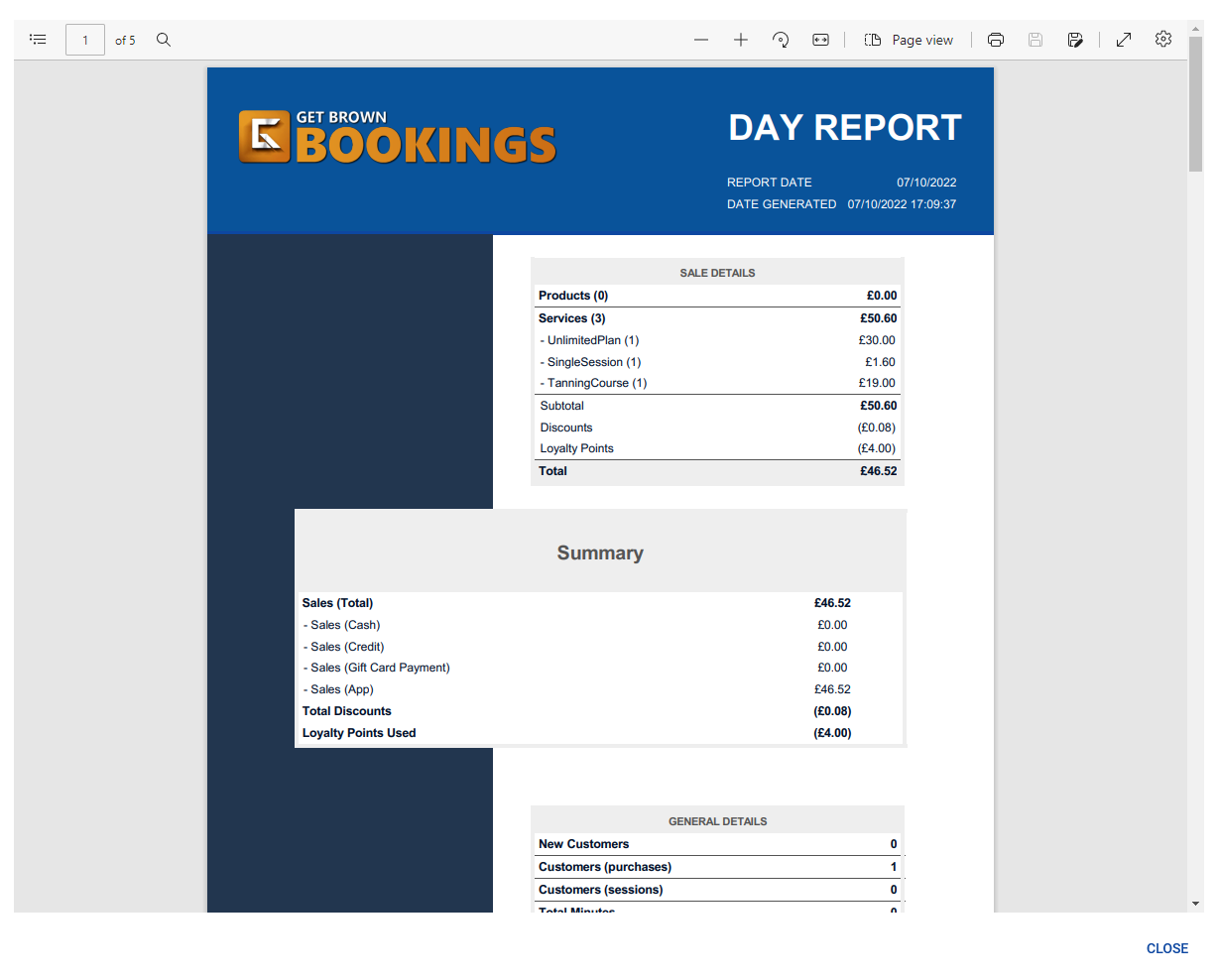Open PDF viewer settings gear
Screen dimensions: 1219x980
click(x=1163, y=40)
